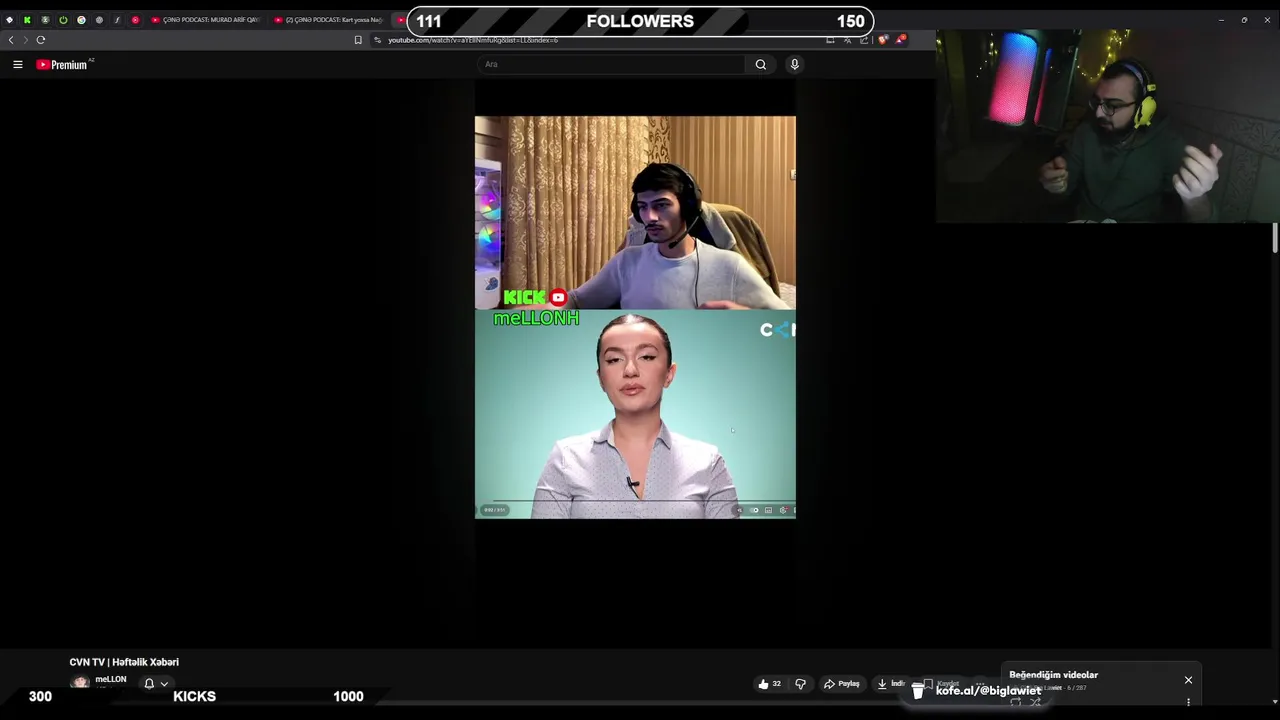Viewport: 1280px width, 720px height.
Task: Like the video with thumbs-up 32
Action: (769, 684)
